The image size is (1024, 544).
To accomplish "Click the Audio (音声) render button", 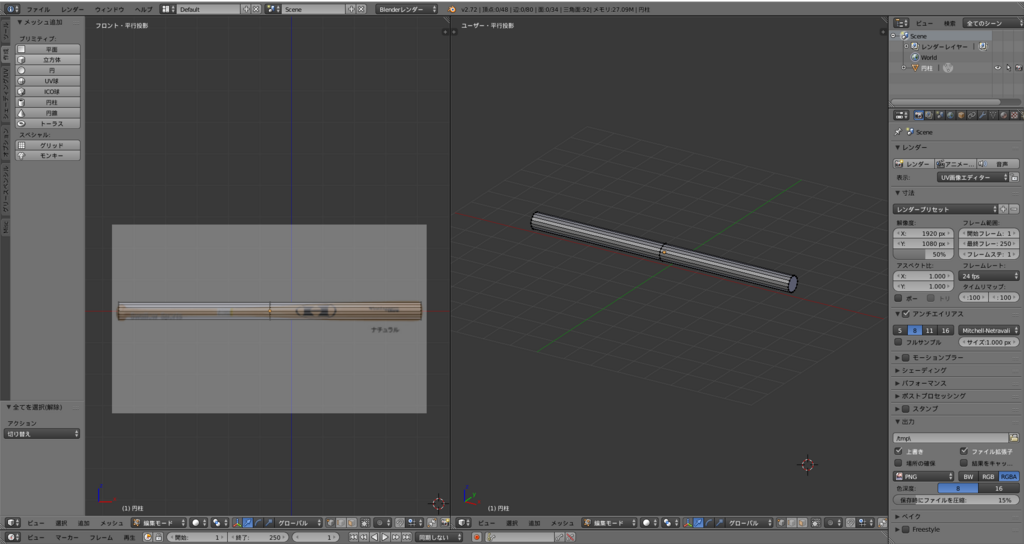I will click(997, 164).
